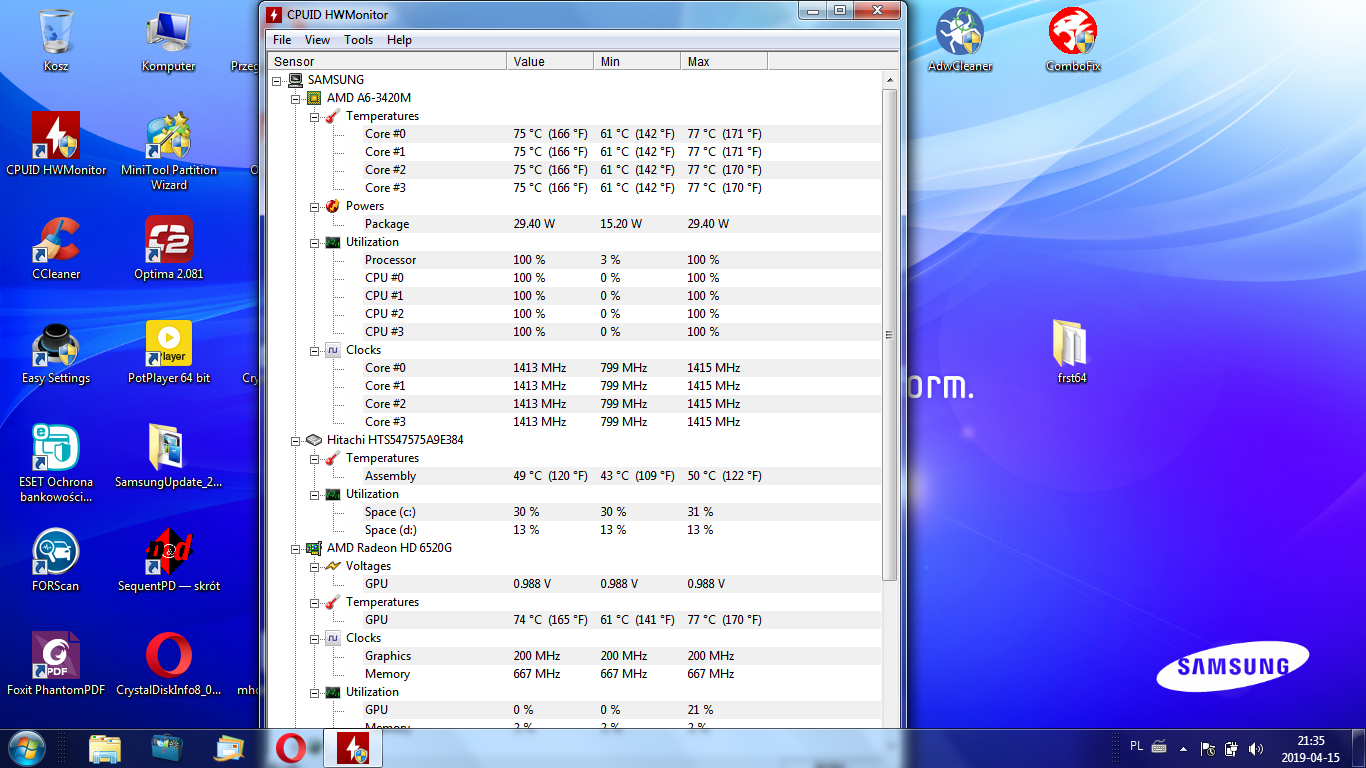
Task: Collapse the Temperatures group under AMD A6-3420M
Action: [314, 116]
